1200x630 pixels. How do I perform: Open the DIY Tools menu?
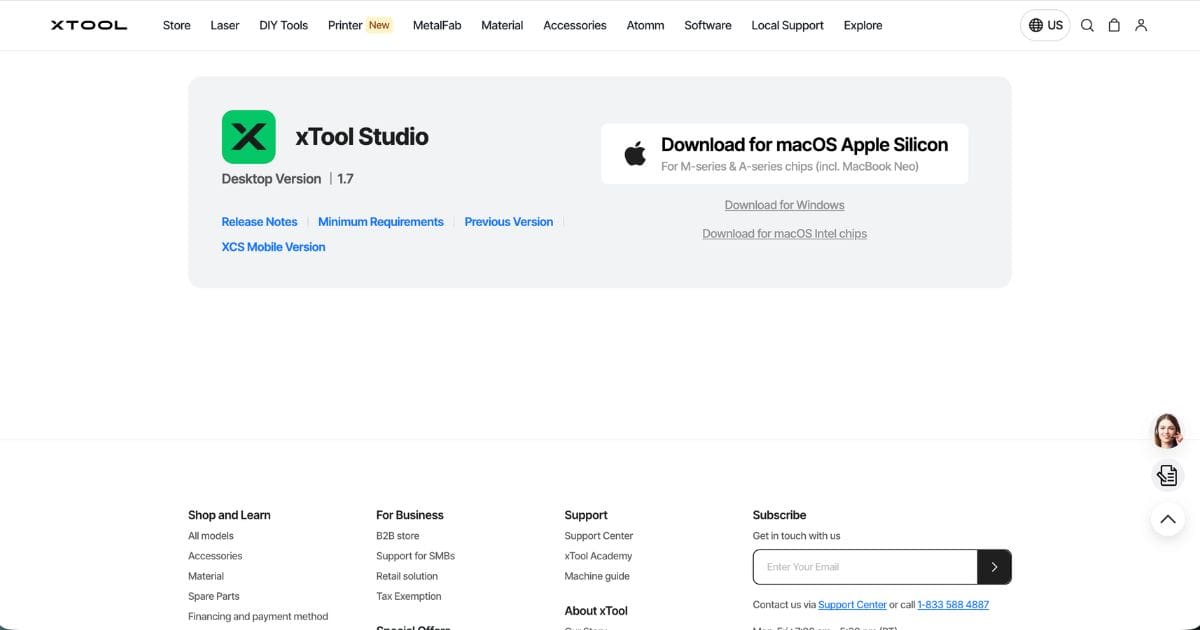(284, 25)
